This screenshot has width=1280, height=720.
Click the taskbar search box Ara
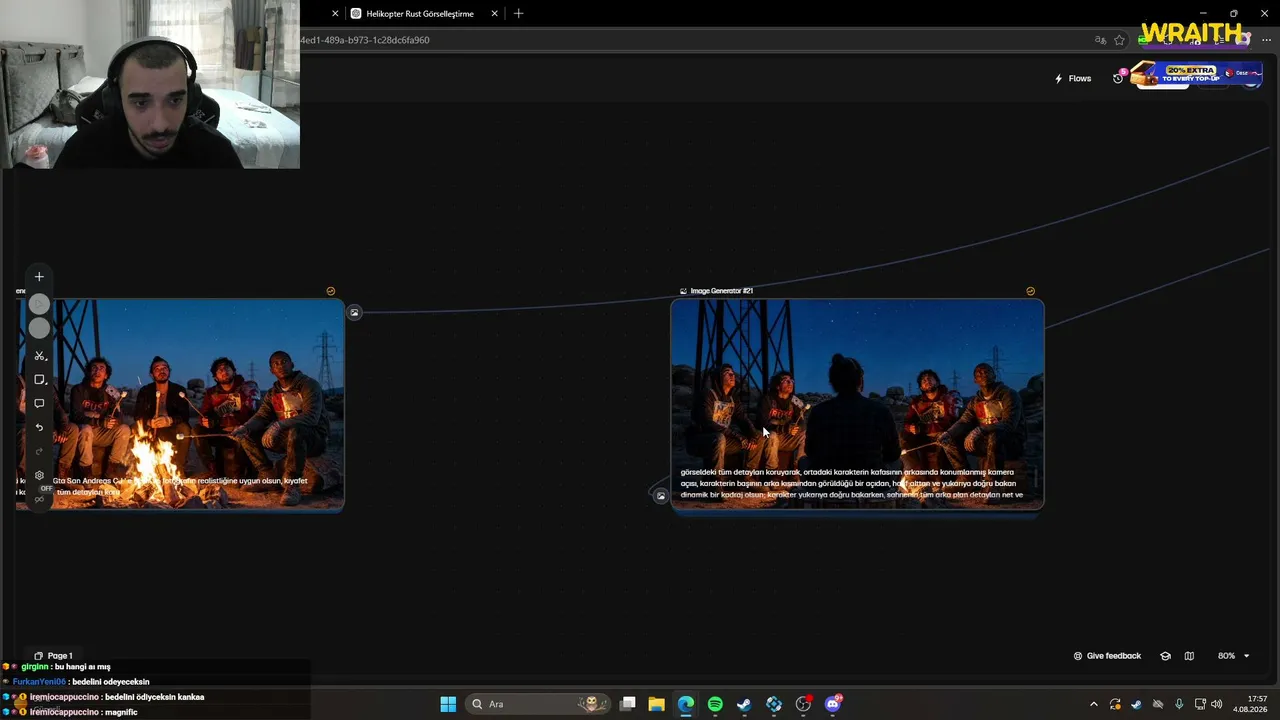(538, 704)
